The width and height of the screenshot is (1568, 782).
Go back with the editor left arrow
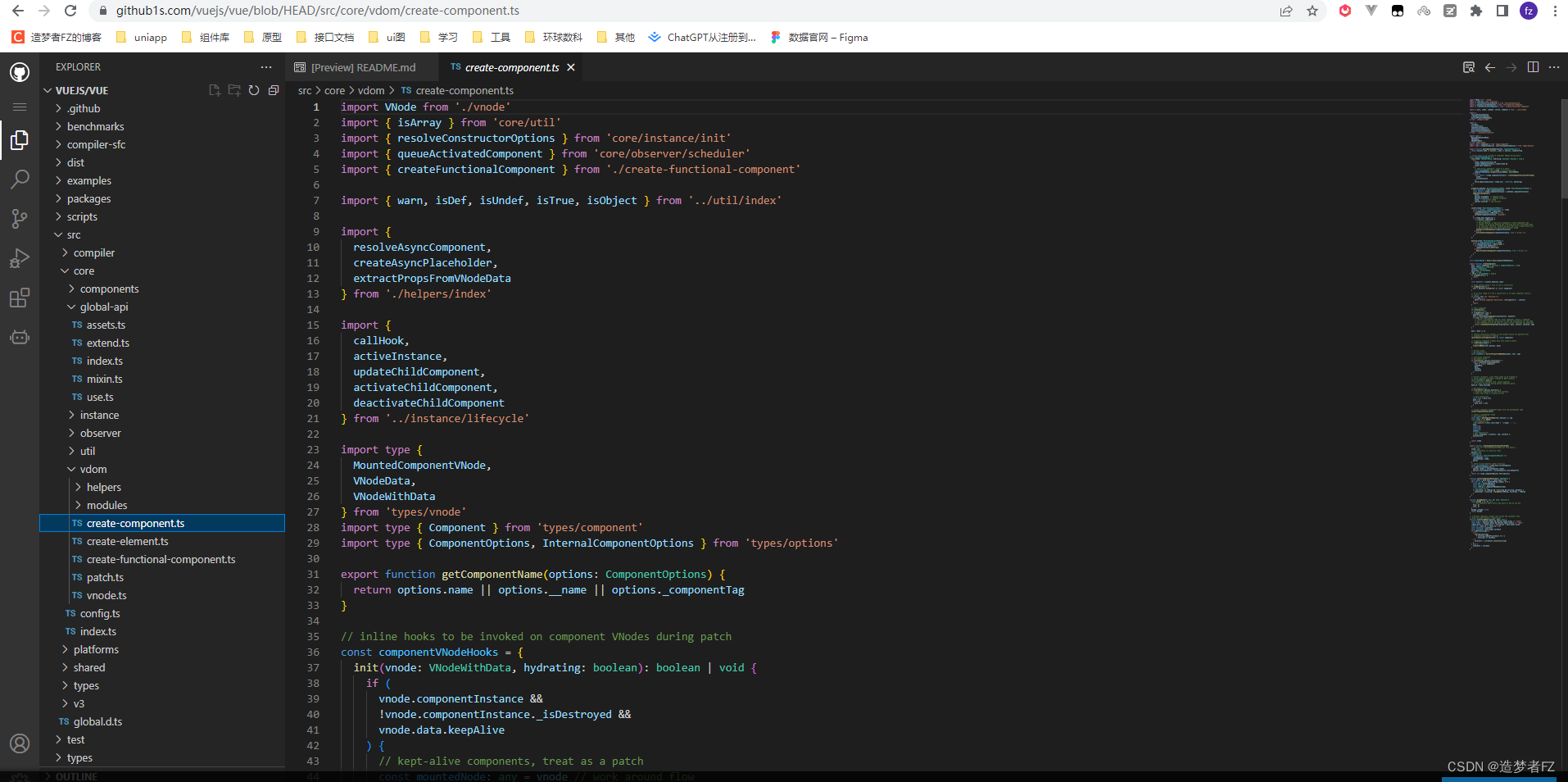(x=1490, y=67)
